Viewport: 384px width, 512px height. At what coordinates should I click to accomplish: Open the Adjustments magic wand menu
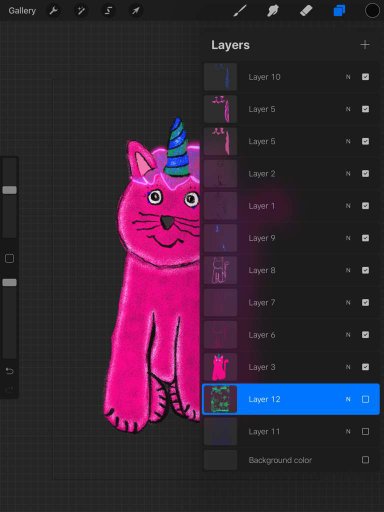[81, 11]
